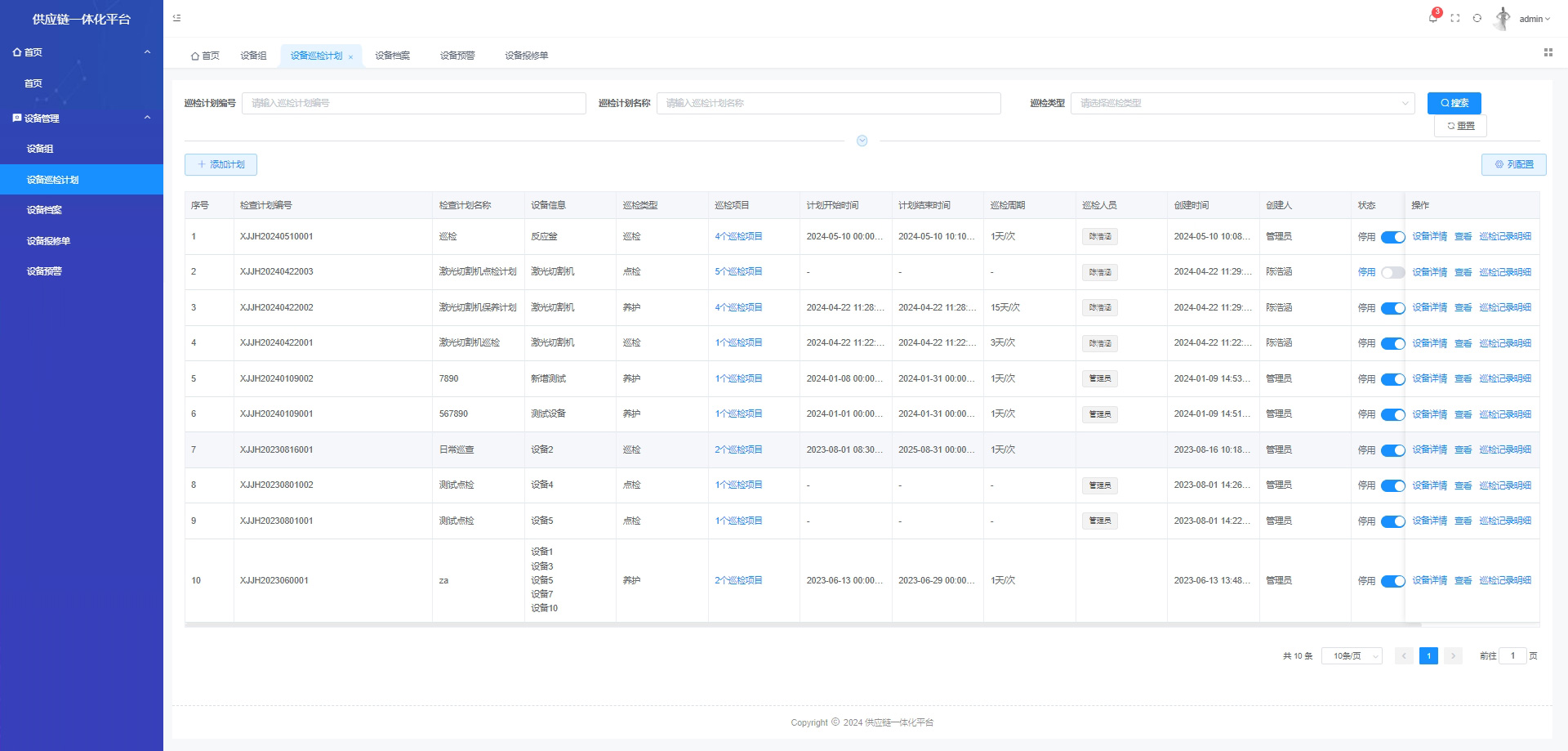The image size is (1568, 751).
Task: Open the 巡检类型 dropdown
Action: 1242,103
